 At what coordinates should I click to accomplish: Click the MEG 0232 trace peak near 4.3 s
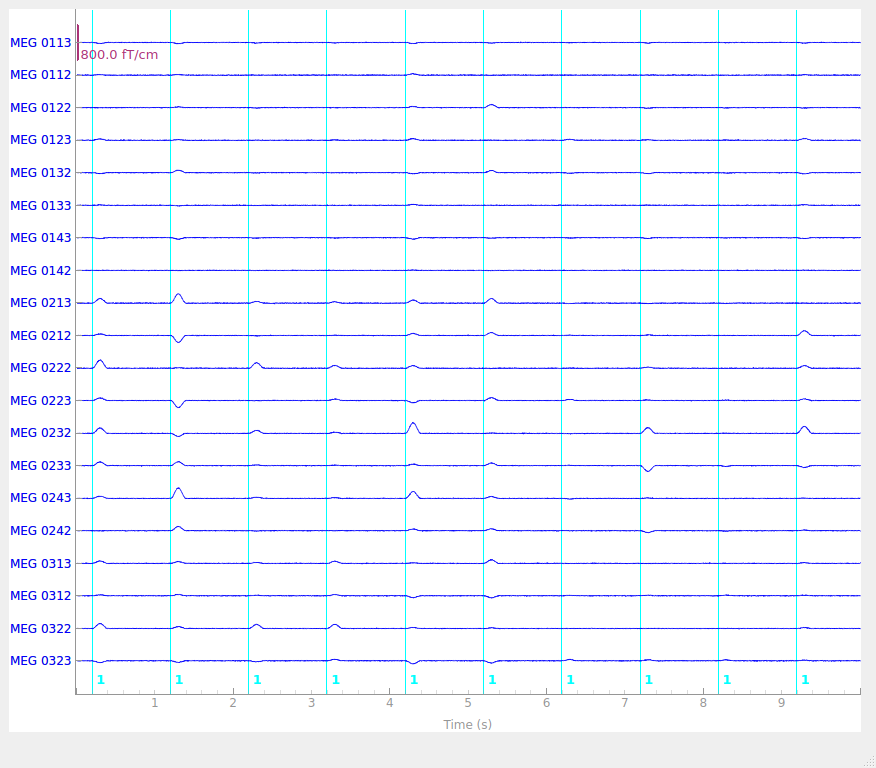(x=413, y=424)
